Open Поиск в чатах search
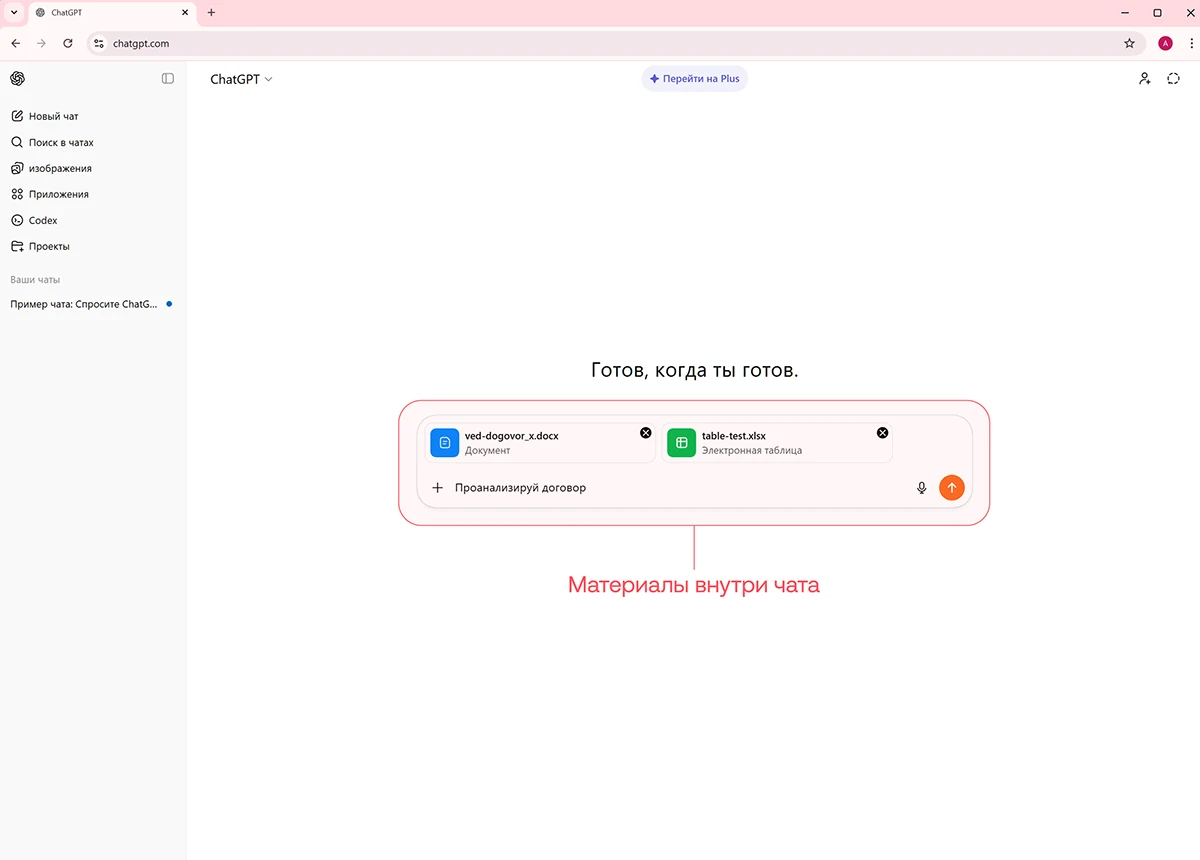The image size is (1200, 860). (60, 142)
